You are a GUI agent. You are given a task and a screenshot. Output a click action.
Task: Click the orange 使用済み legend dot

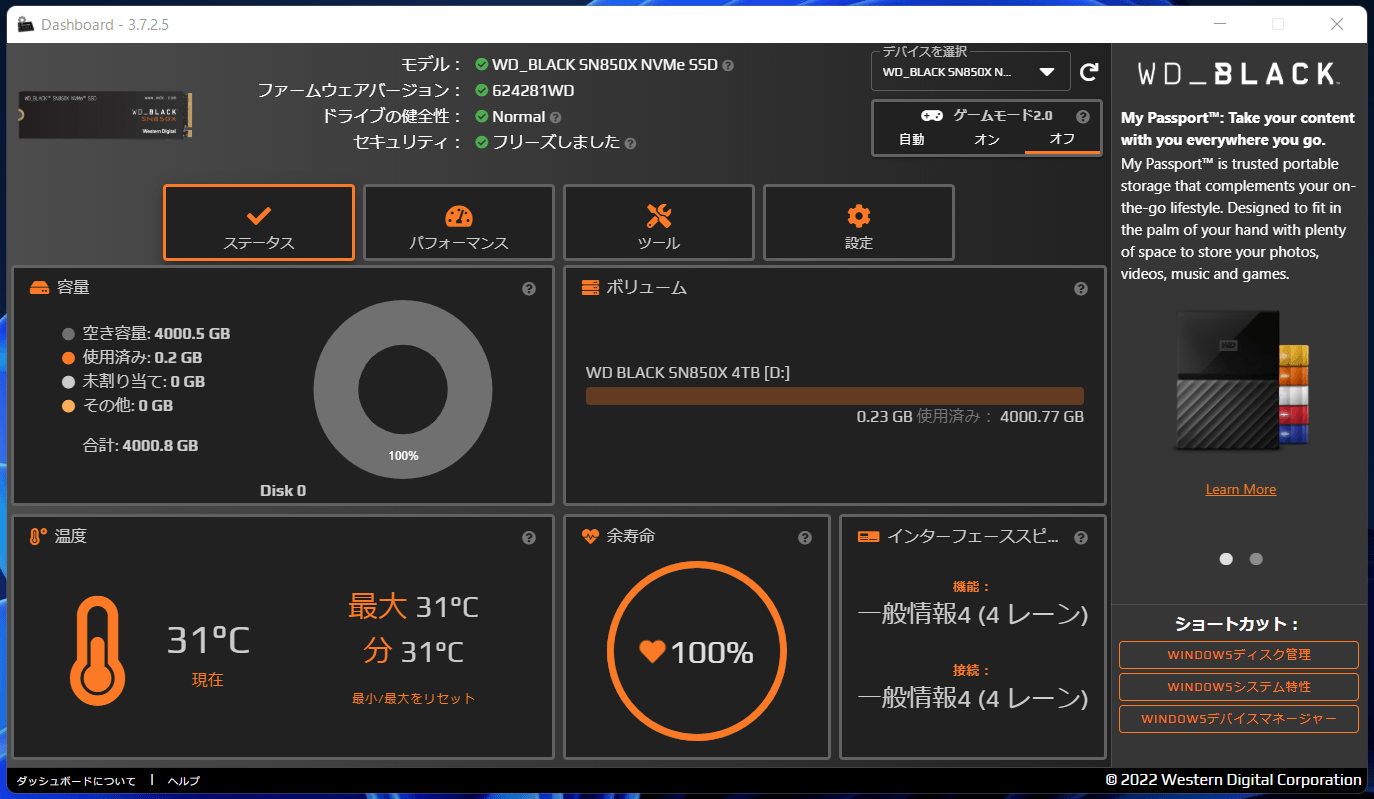[x=69, y=358]
